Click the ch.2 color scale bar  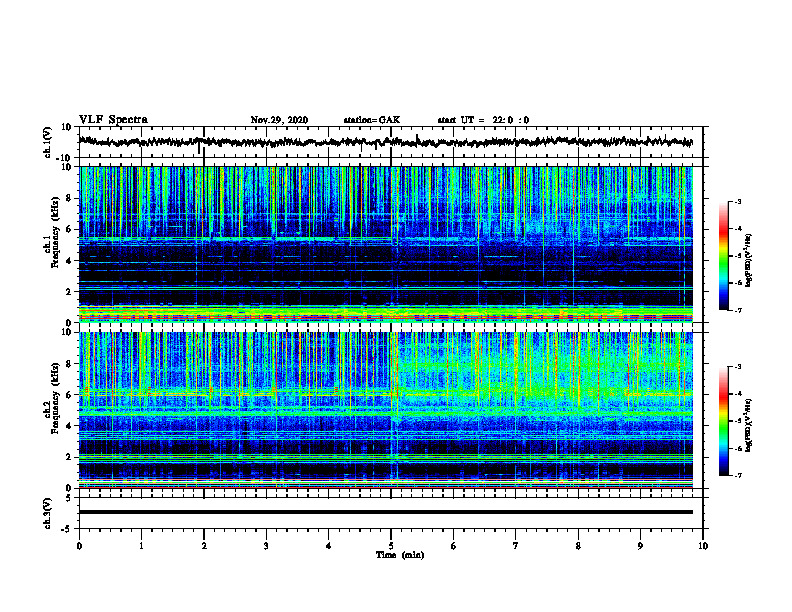[723, 421]
